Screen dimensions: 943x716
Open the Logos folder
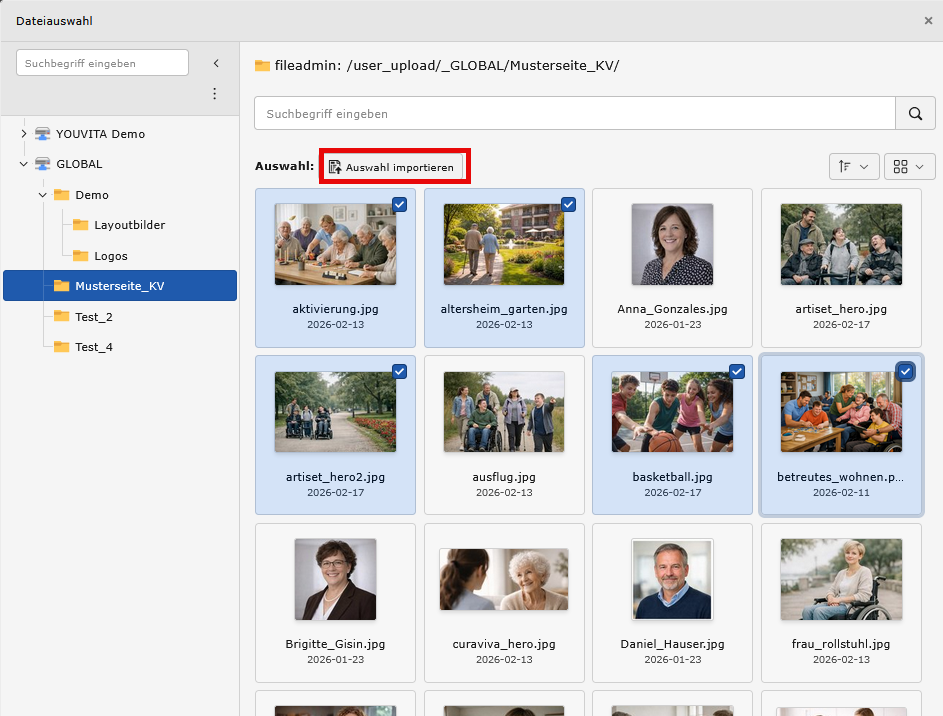(111, 255)
